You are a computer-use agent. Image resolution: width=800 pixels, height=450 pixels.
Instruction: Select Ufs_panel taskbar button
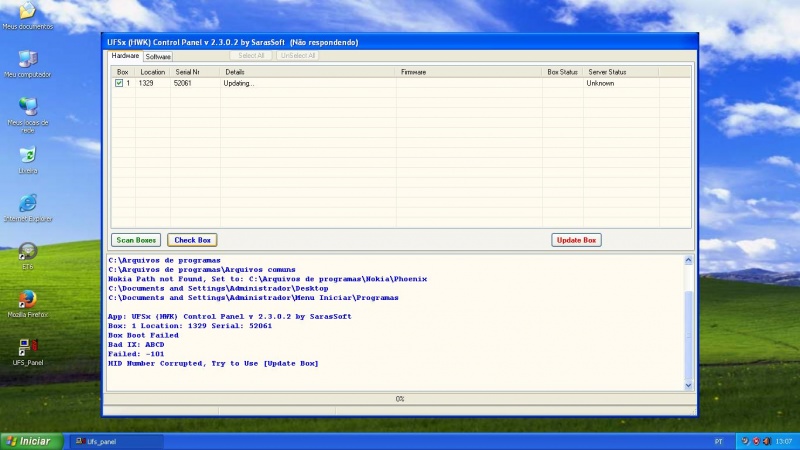tap(116, 442)
